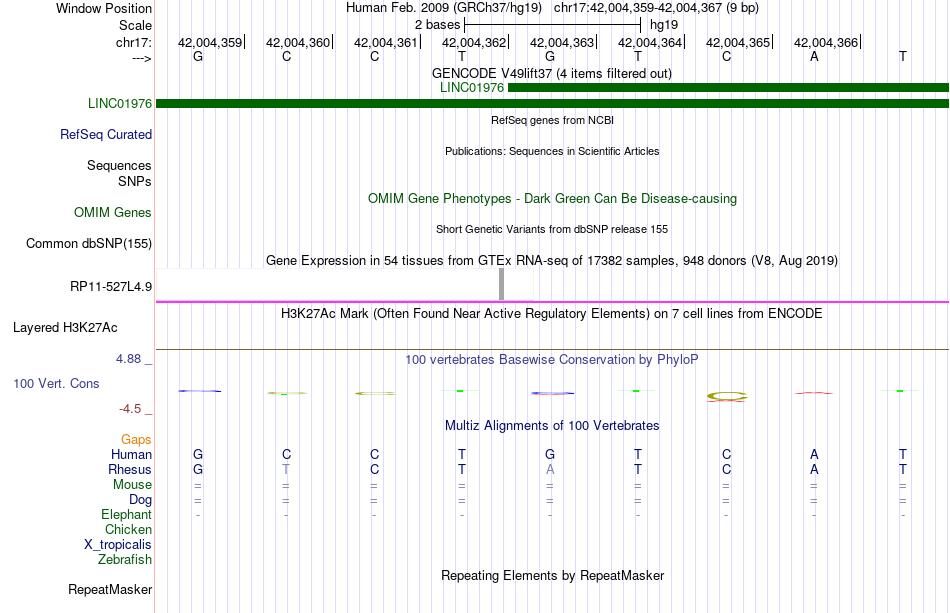Click the 4.88 PhyloP upper limit
950x613 pixels.
pyautogui.click(x=128, y=359)
